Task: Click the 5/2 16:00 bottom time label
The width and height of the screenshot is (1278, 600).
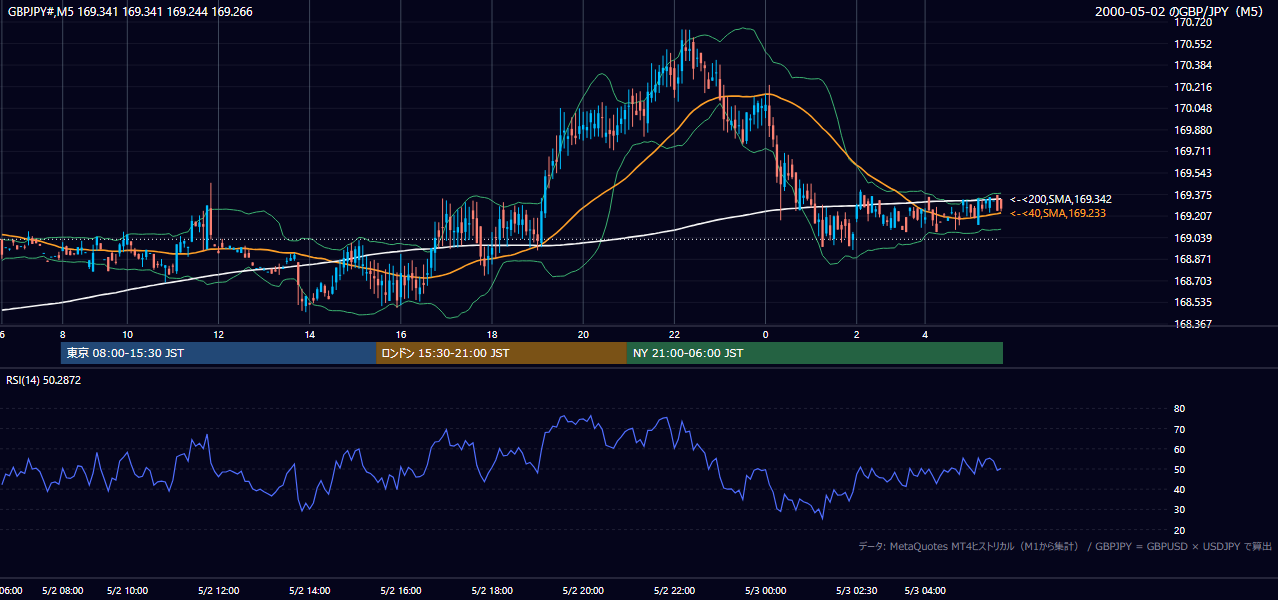Action: coord(401,591)
